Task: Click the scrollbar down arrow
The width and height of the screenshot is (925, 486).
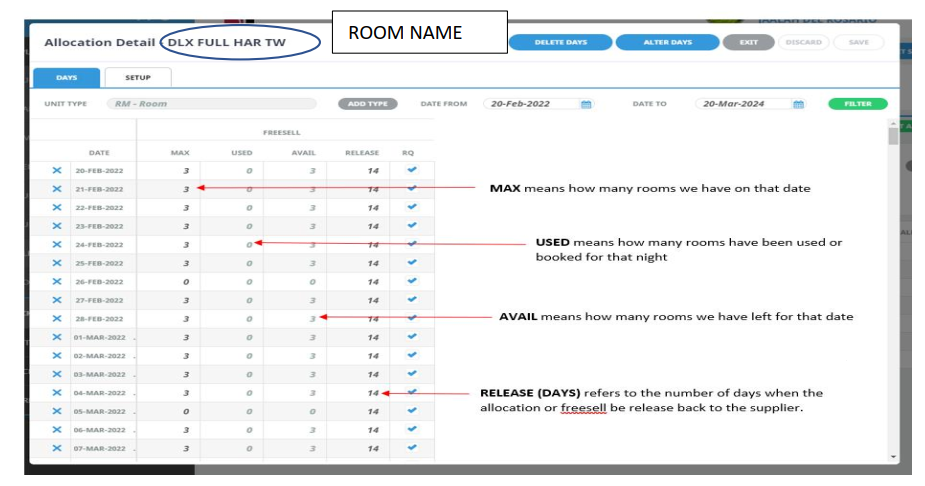Action: coord(893,457)
